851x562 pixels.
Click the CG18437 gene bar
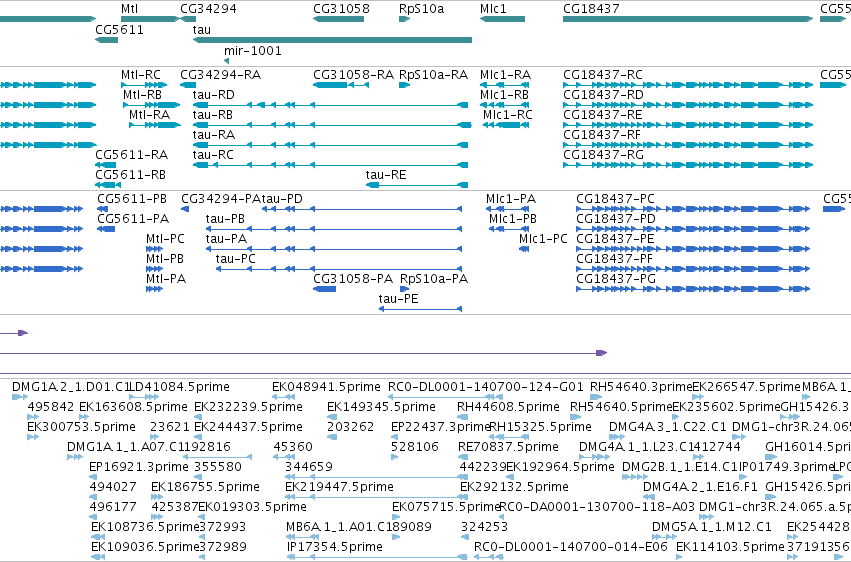click(688, 19)
